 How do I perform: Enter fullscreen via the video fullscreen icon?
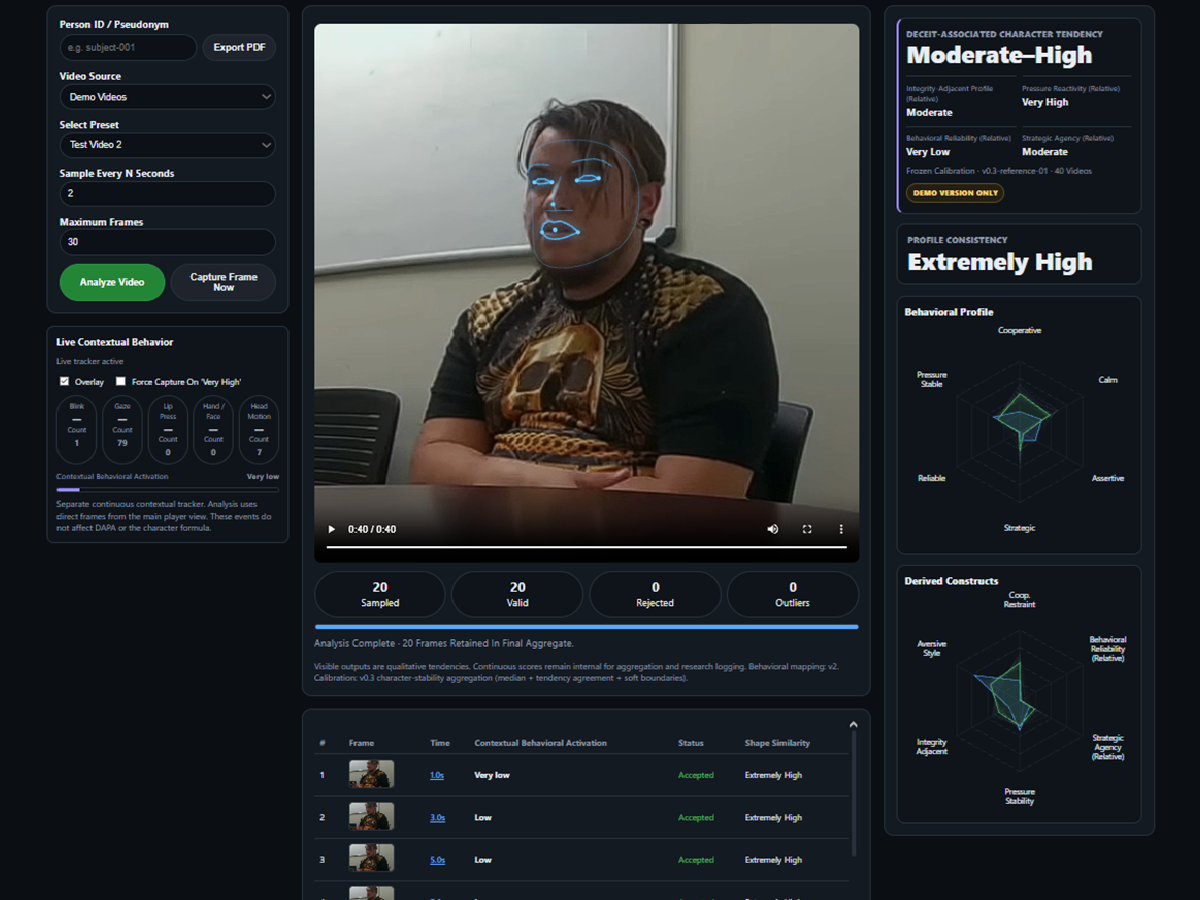tap(807, 529)
